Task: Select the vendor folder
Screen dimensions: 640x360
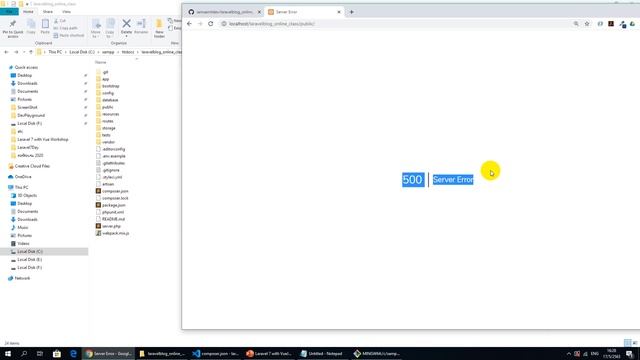Action: point(108,142)
